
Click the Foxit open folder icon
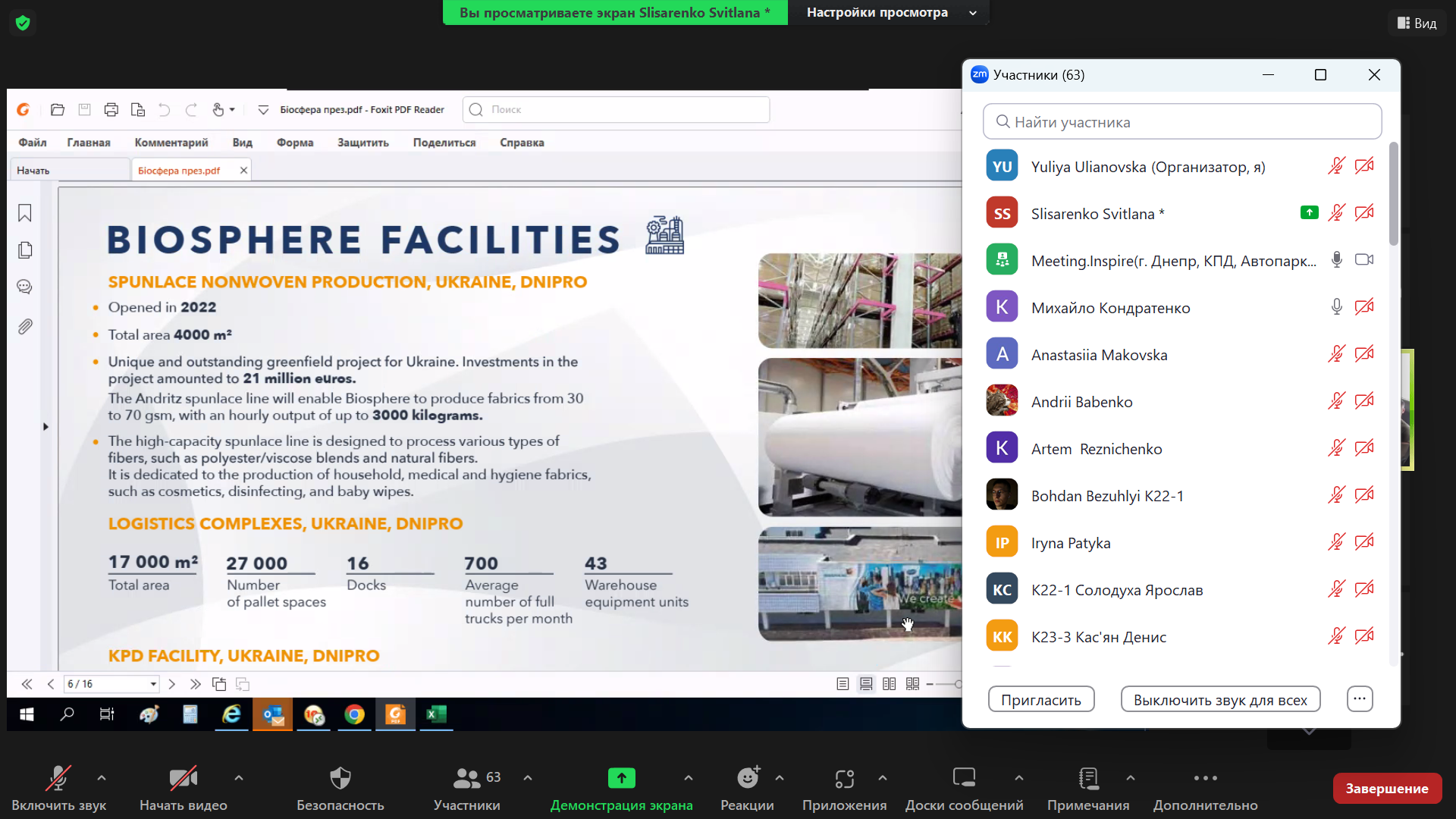58,110
